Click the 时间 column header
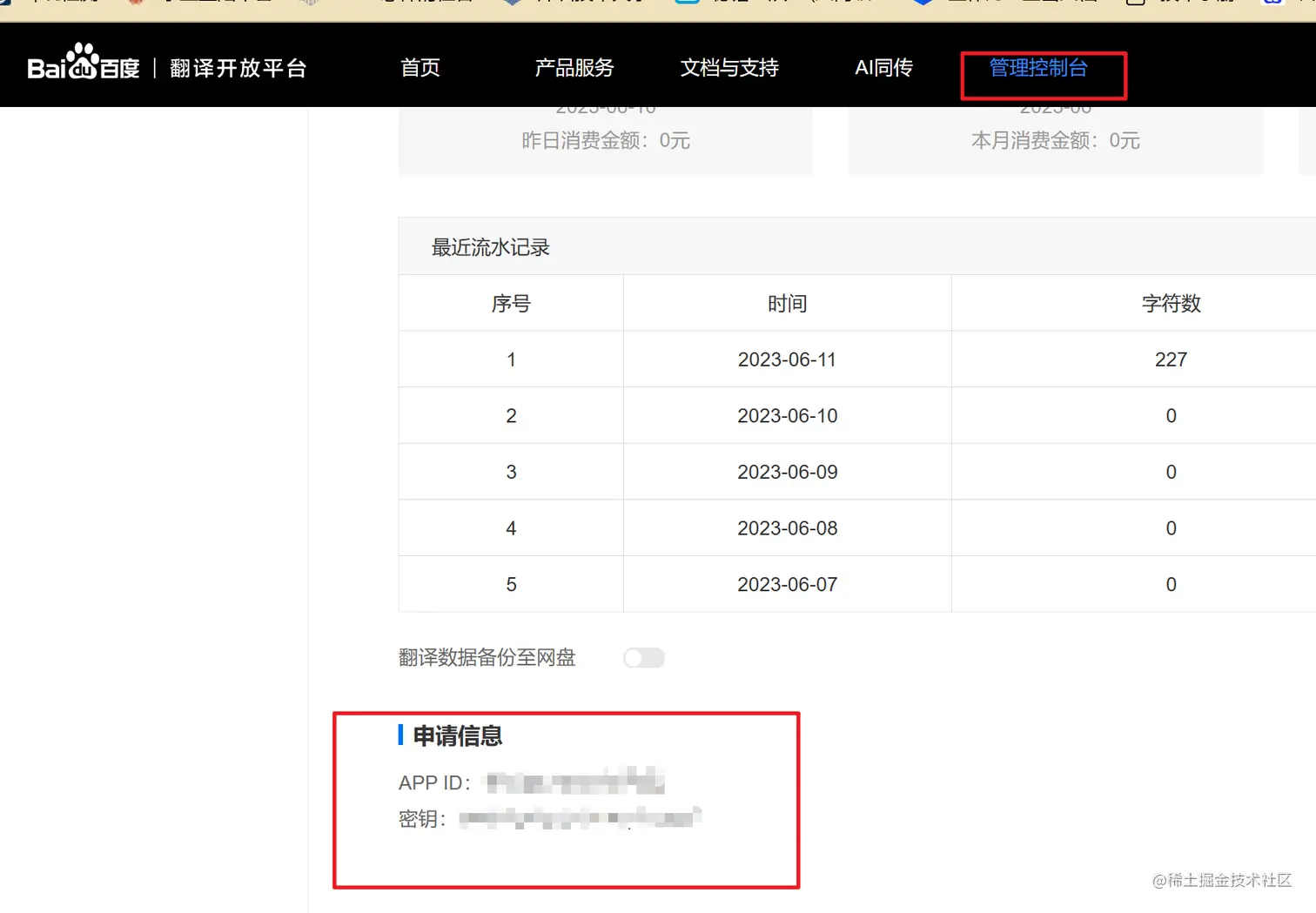The image size is (1316, 913). pos(788,304)
